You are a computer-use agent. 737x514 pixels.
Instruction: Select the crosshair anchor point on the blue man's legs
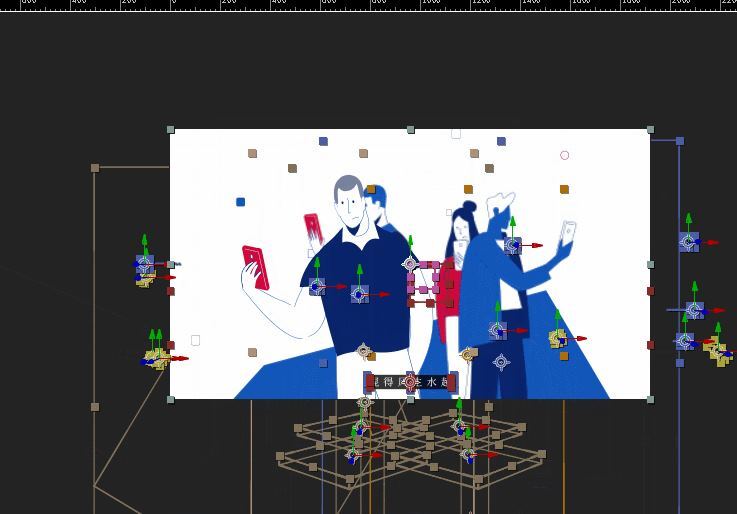click(501, 362)
